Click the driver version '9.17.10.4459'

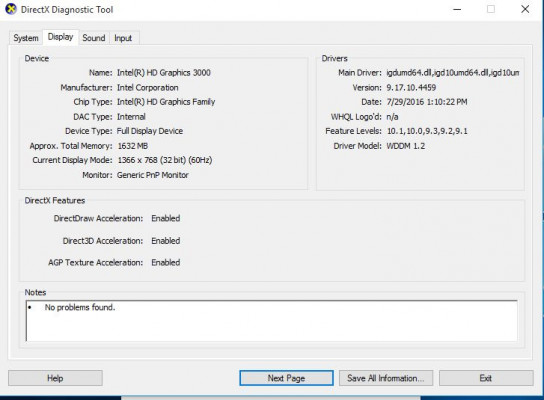[411, 87]
